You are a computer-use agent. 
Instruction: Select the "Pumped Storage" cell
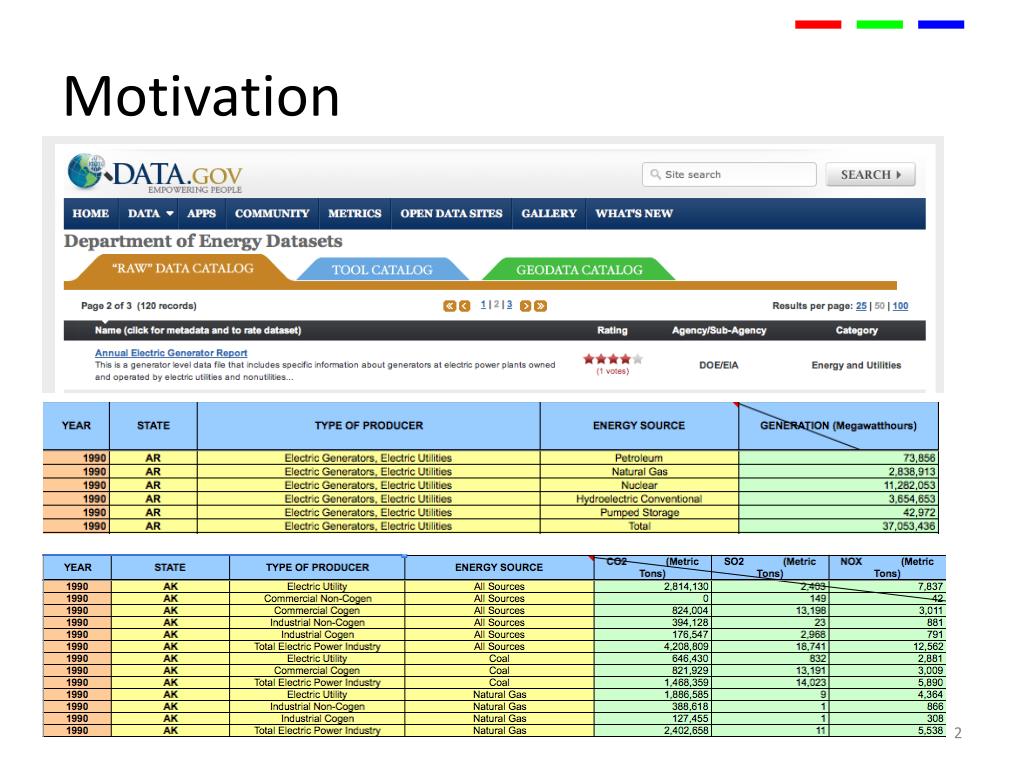639,513
